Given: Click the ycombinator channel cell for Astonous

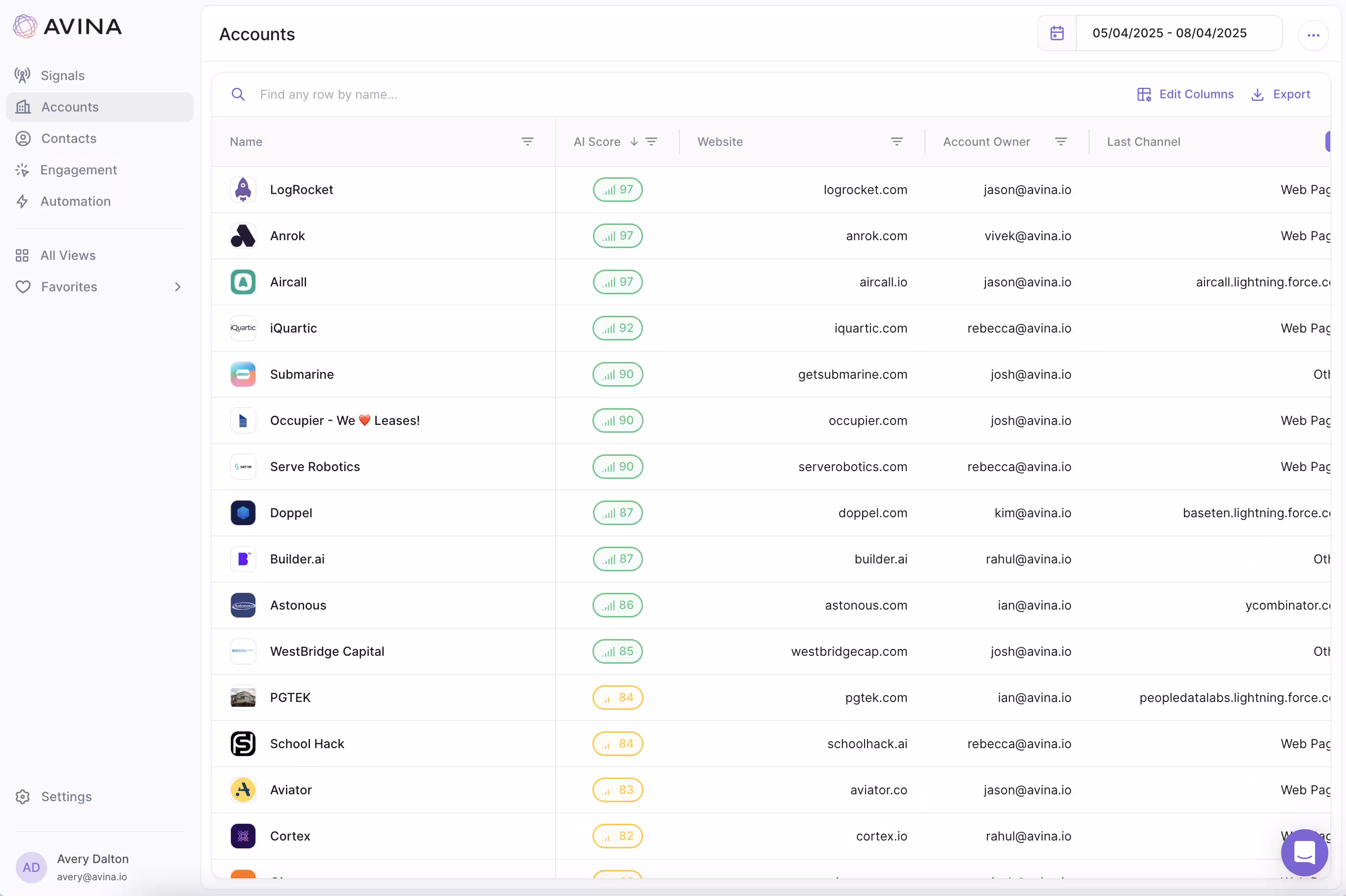Looking at the screenshot, I should pyautogui.click(x=1288, y=605).
